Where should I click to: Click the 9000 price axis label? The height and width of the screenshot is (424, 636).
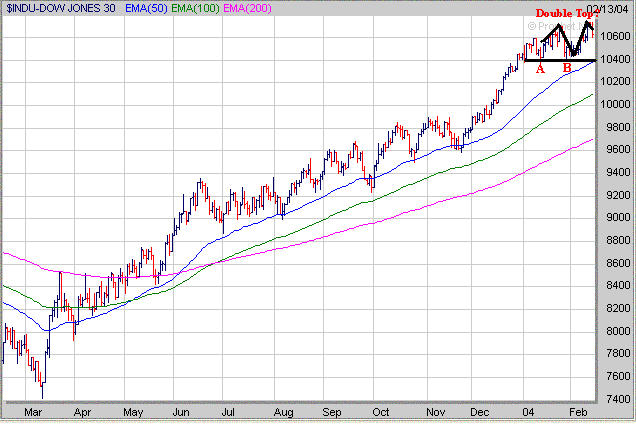click(619, 217)
